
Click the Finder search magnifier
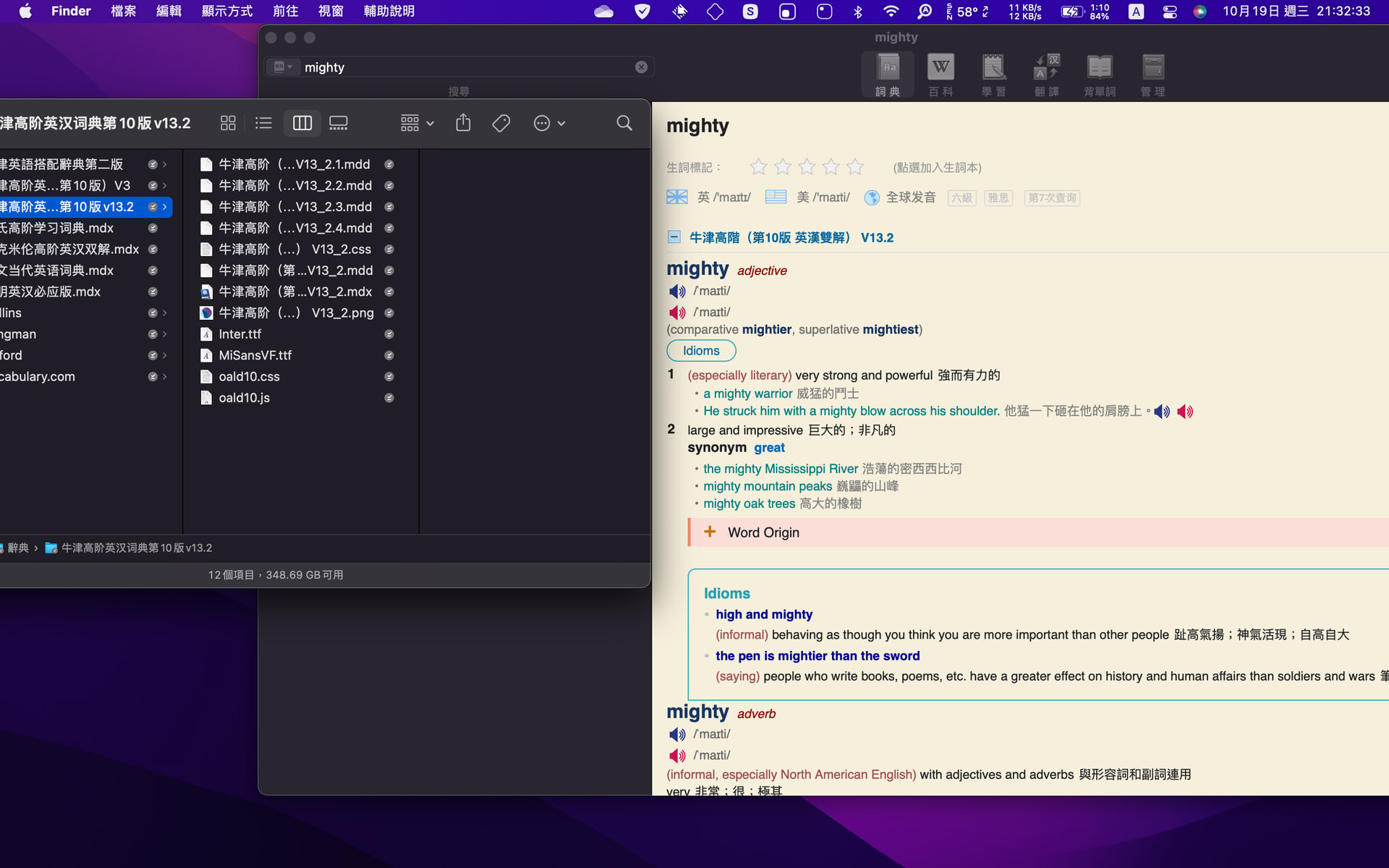pos(624,123)
